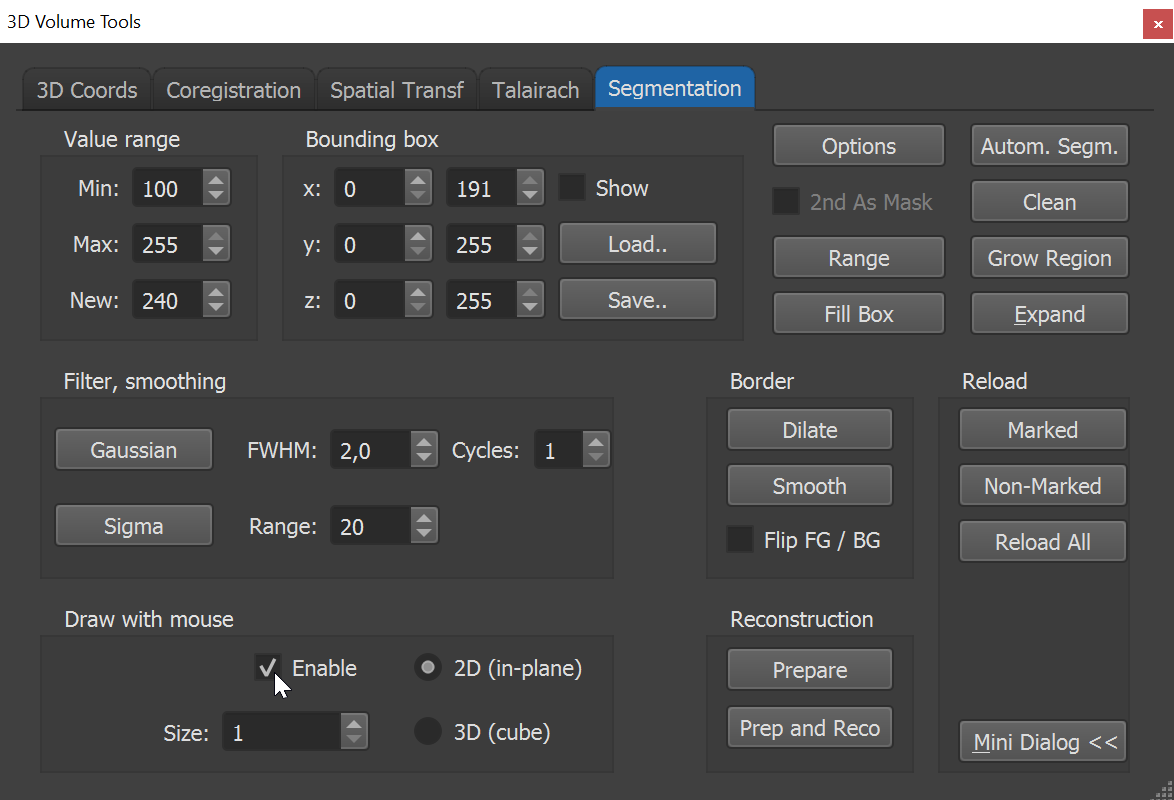Switch to the Talairach tab
Image resolution: width=1174 pixels, height=800 pixels.
[x=535, y=90]
